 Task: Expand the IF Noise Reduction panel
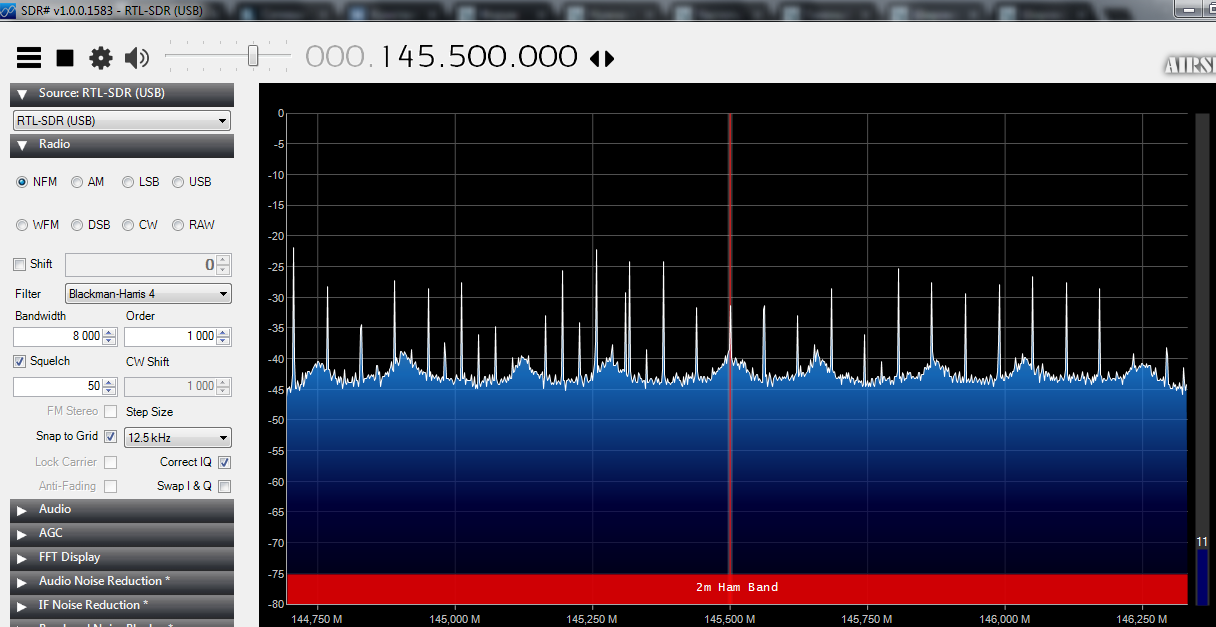[122, 606]
